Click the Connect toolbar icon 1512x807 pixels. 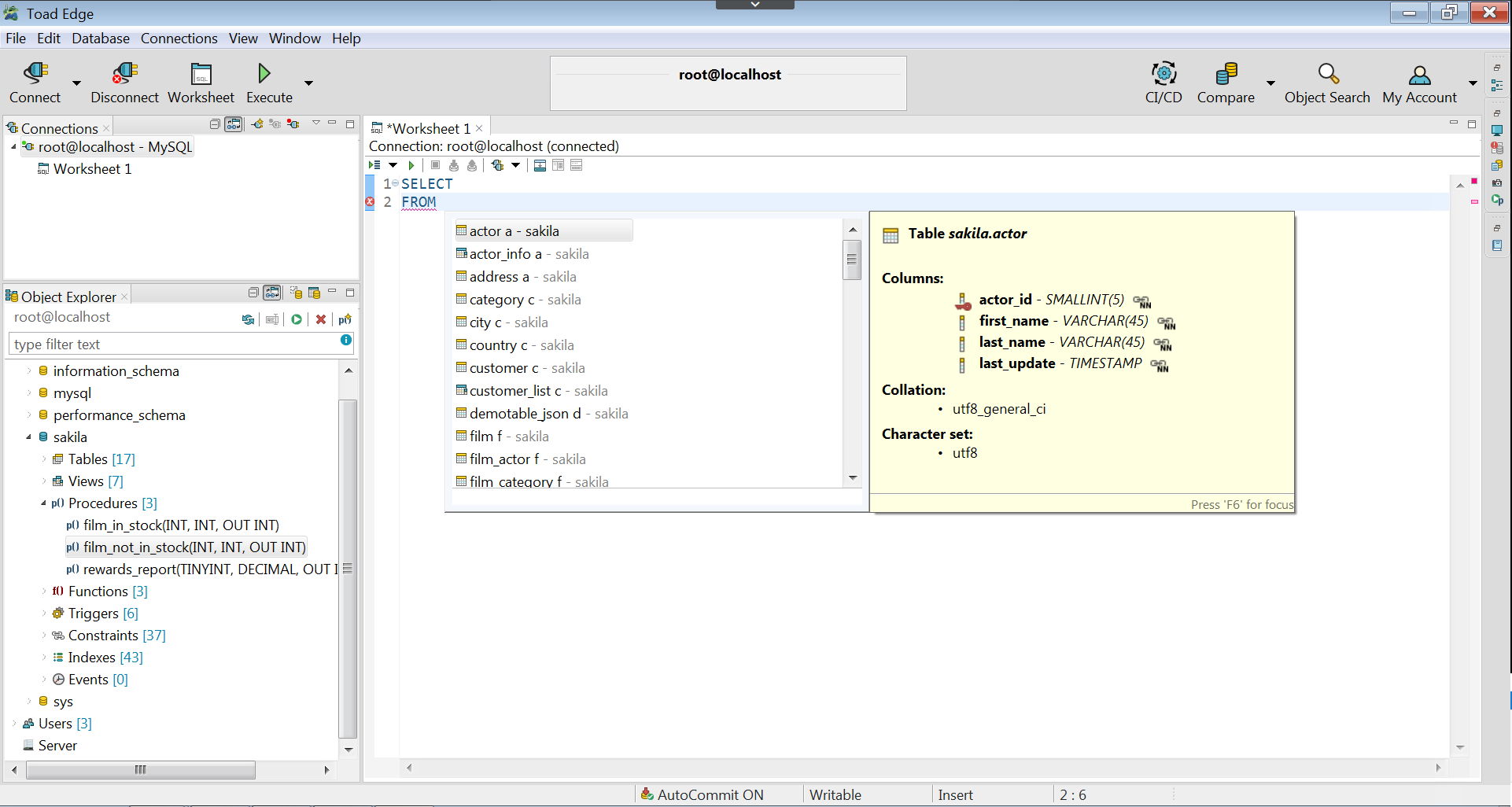35,74
